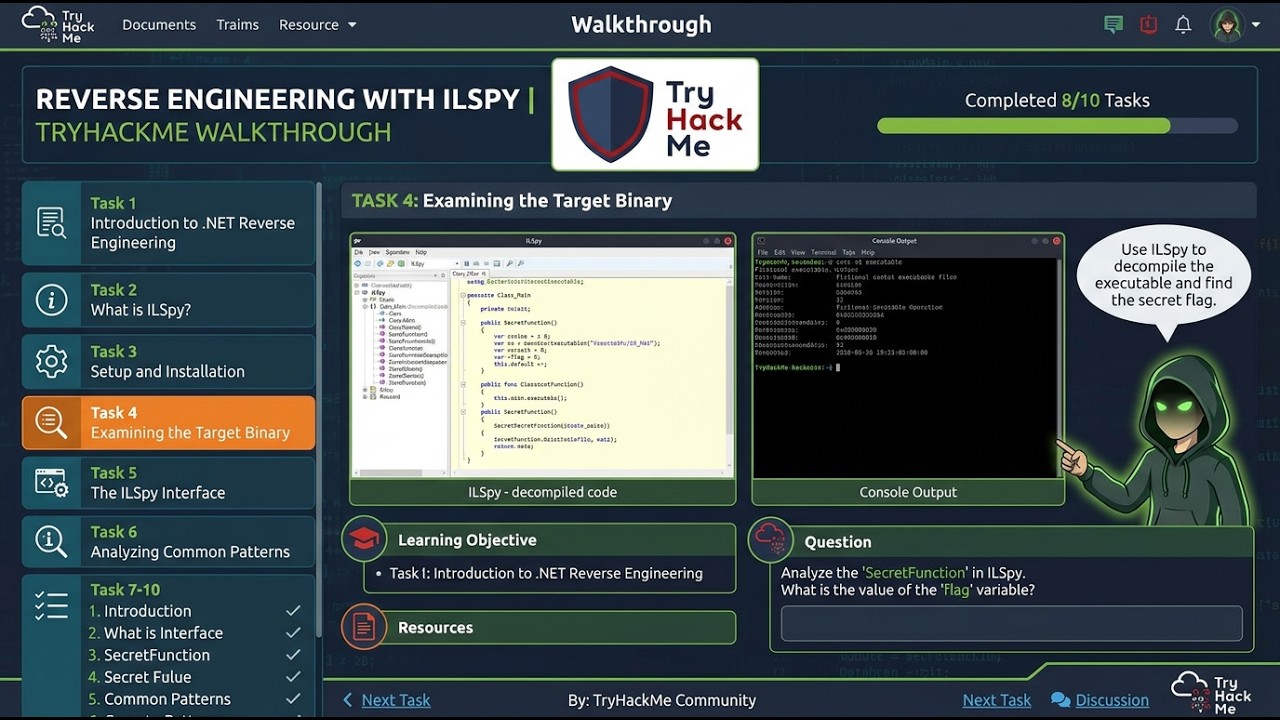This screenshot has height=720, width=1280.
Task: Open the user avatar profile
Action: pos(1226,25)
